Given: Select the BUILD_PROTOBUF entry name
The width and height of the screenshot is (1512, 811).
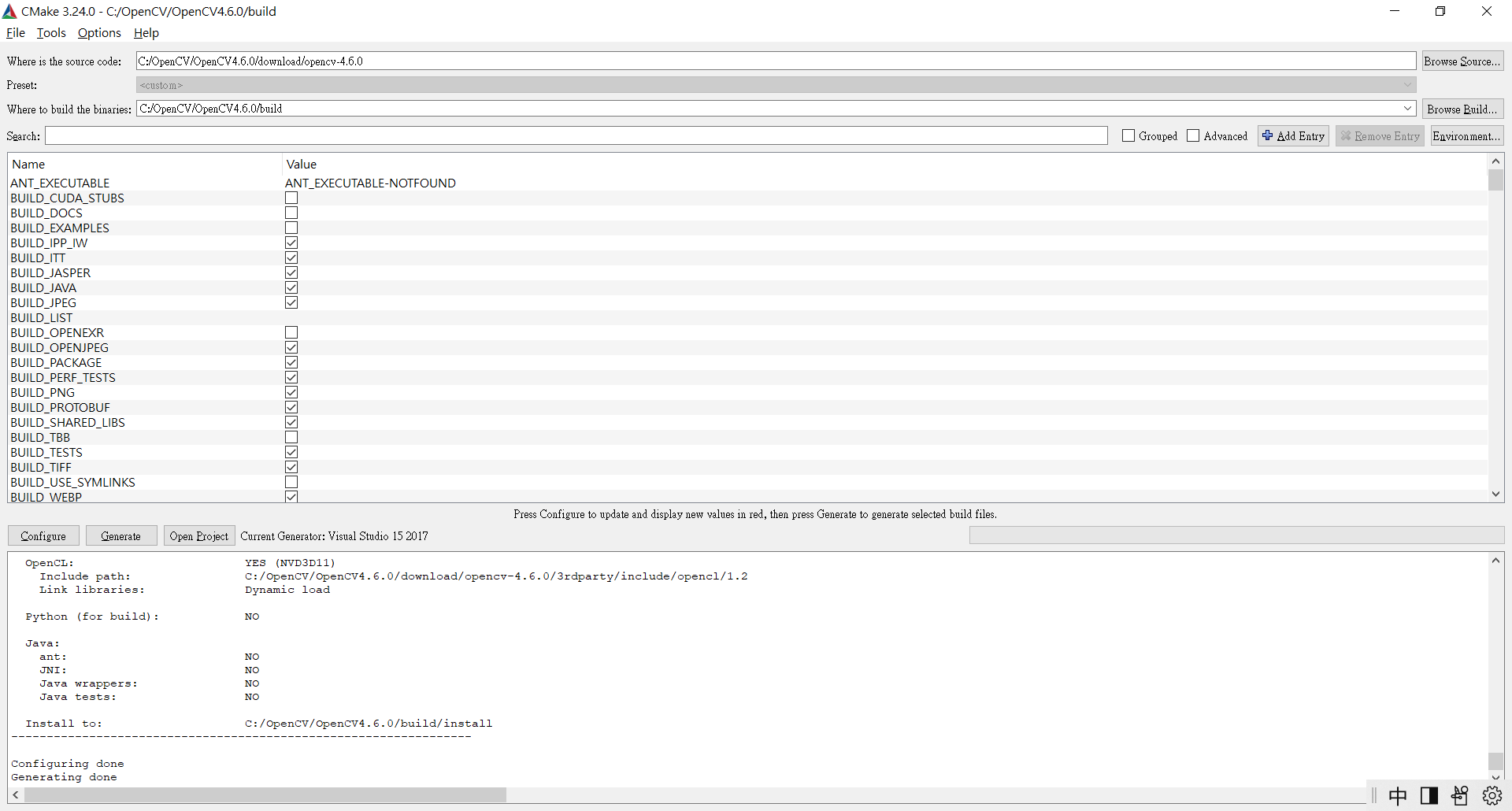Looking at the screenshot, I should [60, 407].
